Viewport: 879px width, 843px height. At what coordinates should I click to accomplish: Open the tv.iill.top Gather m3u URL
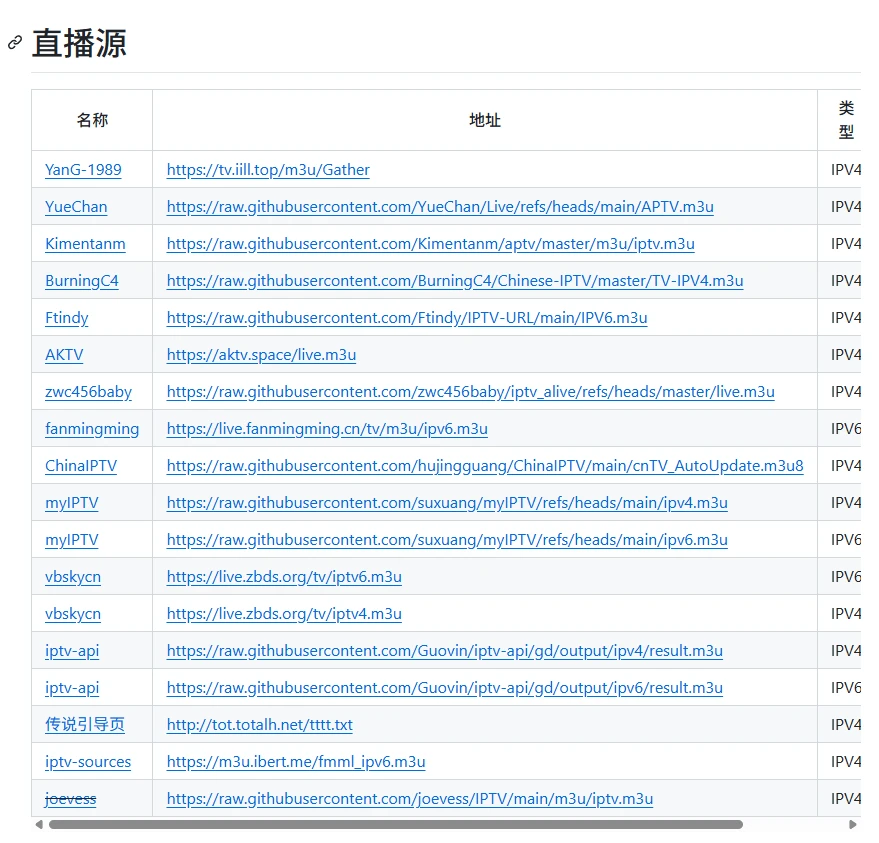[268, 170]
